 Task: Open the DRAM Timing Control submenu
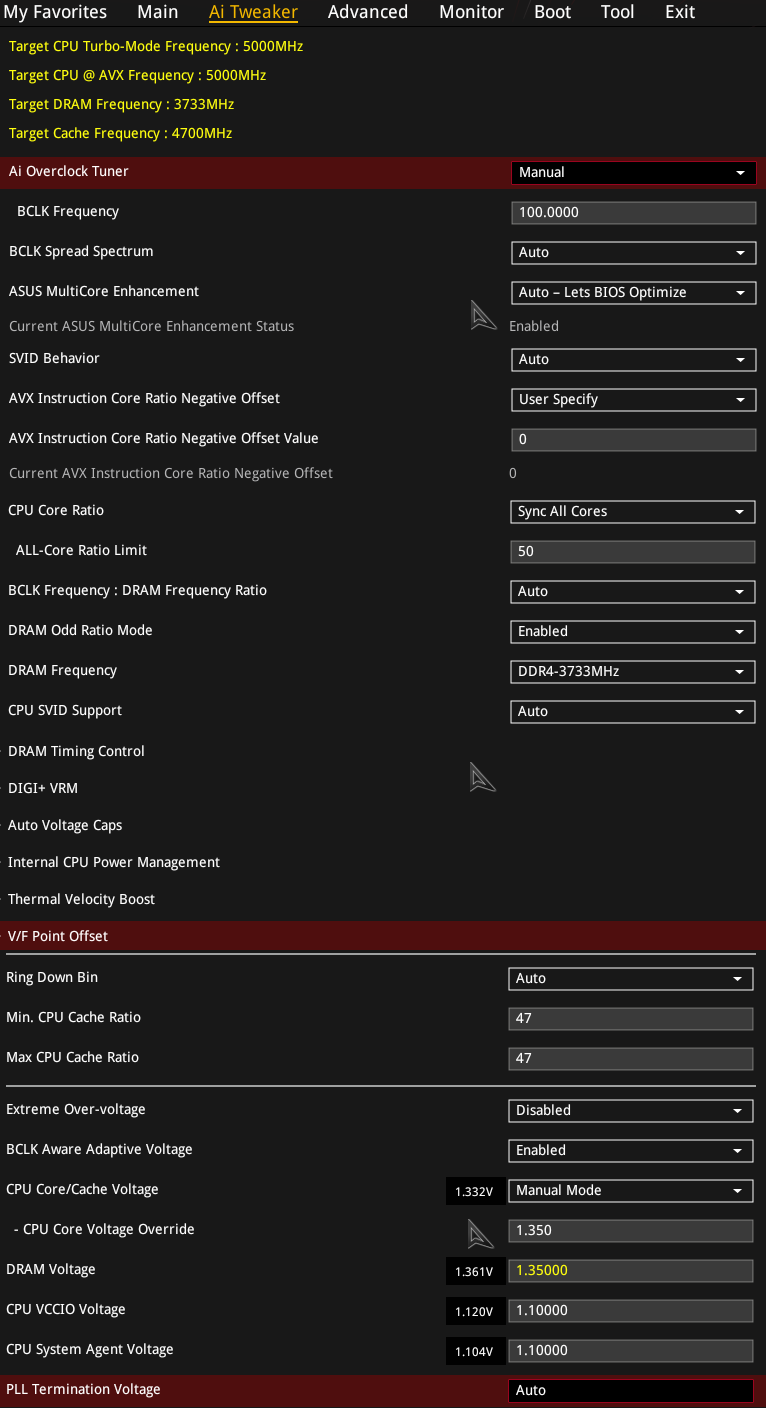(x=76, y=751)
